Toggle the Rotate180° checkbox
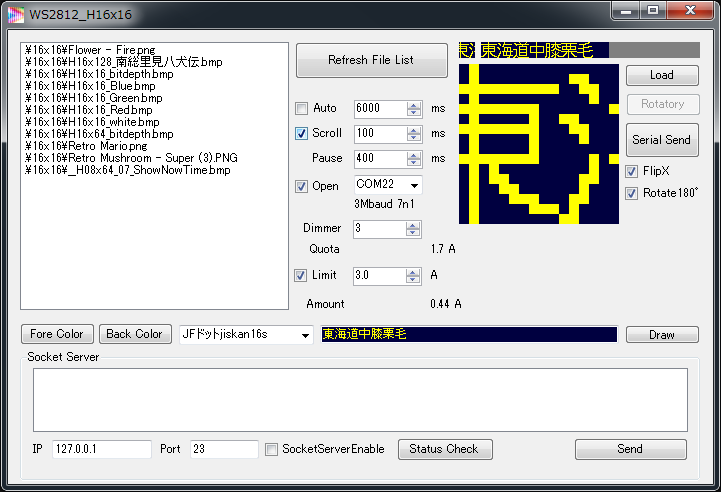Screen dimensions: 721x492 [x=631, y=193]
